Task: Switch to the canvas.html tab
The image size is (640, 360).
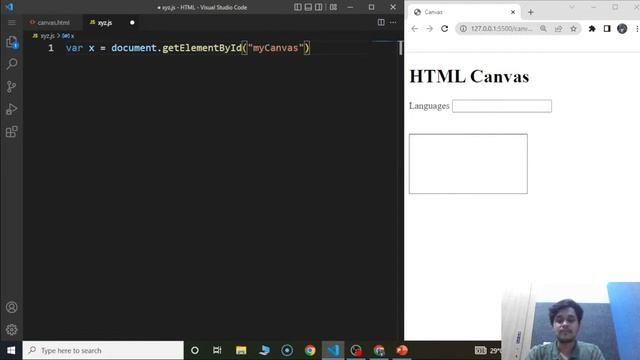Action: tap(53, 22)
